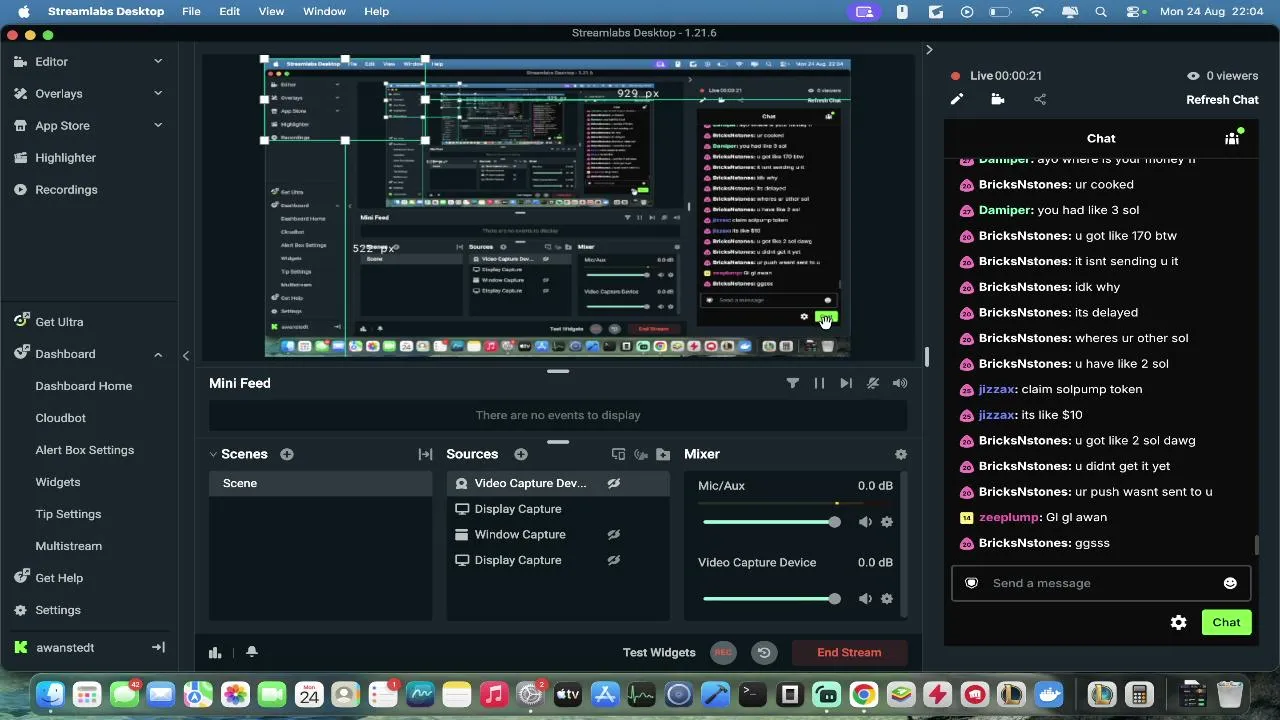
Task: Collapse the chat panel with the arrow
Action: [x=929, y=49]
